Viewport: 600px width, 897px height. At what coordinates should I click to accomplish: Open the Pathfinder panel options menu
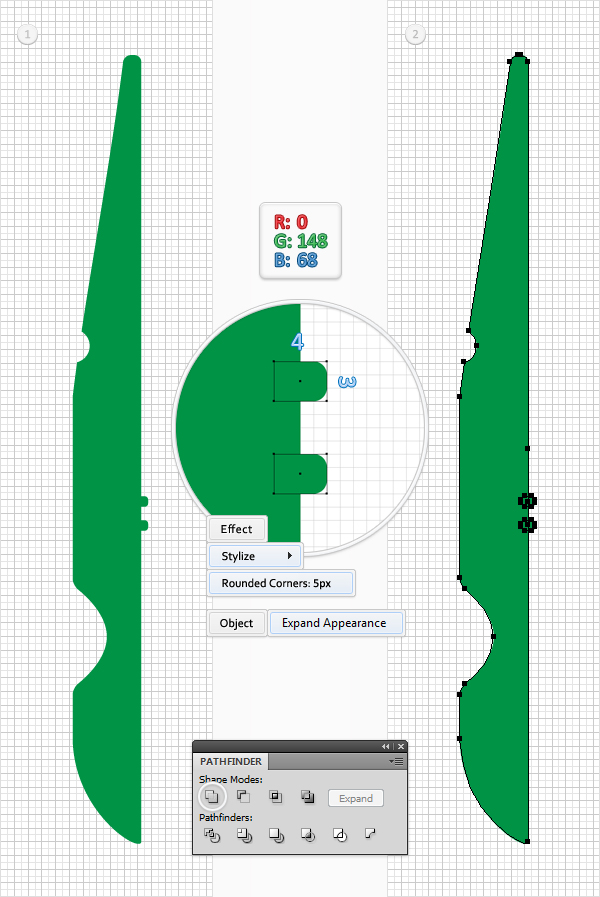click(396, 761)
